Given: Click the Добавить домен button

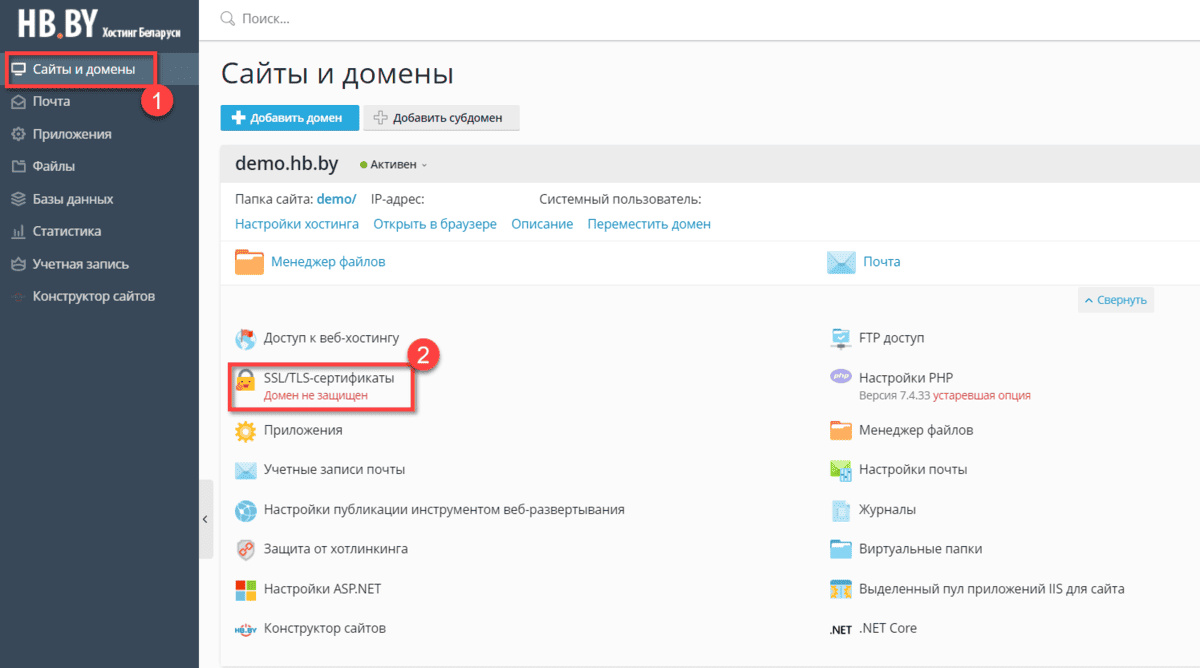Looking at the screenshot, I should tap(289, 117).
